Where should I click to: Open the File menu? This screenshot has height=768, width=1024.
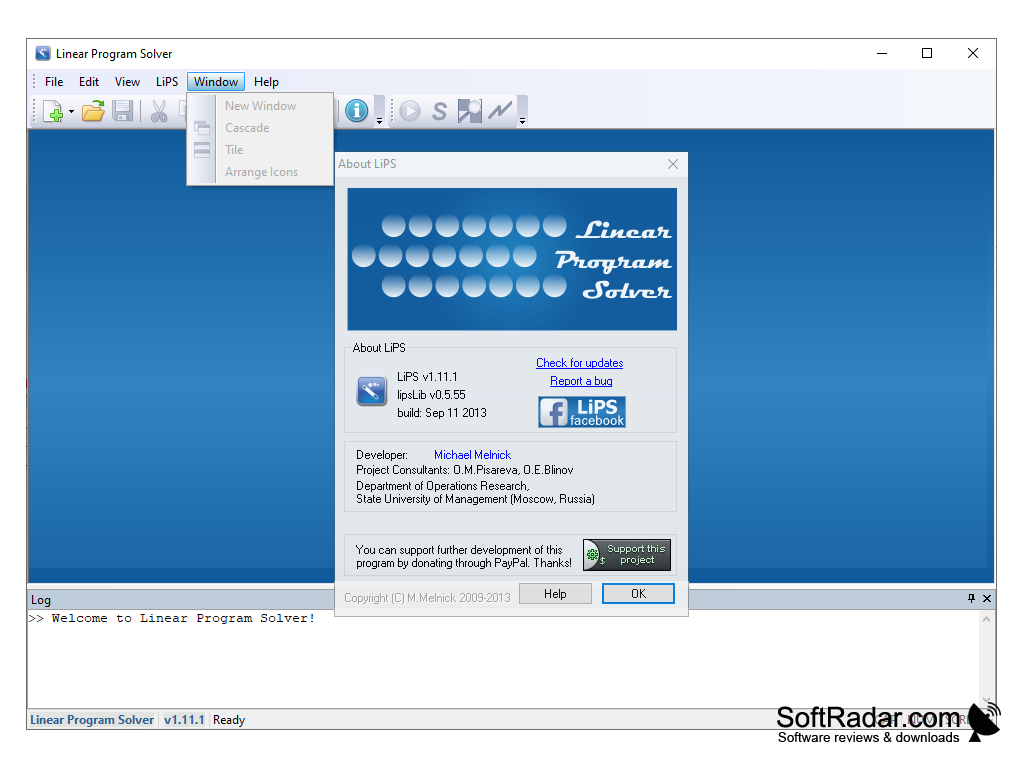coord(54,82)
